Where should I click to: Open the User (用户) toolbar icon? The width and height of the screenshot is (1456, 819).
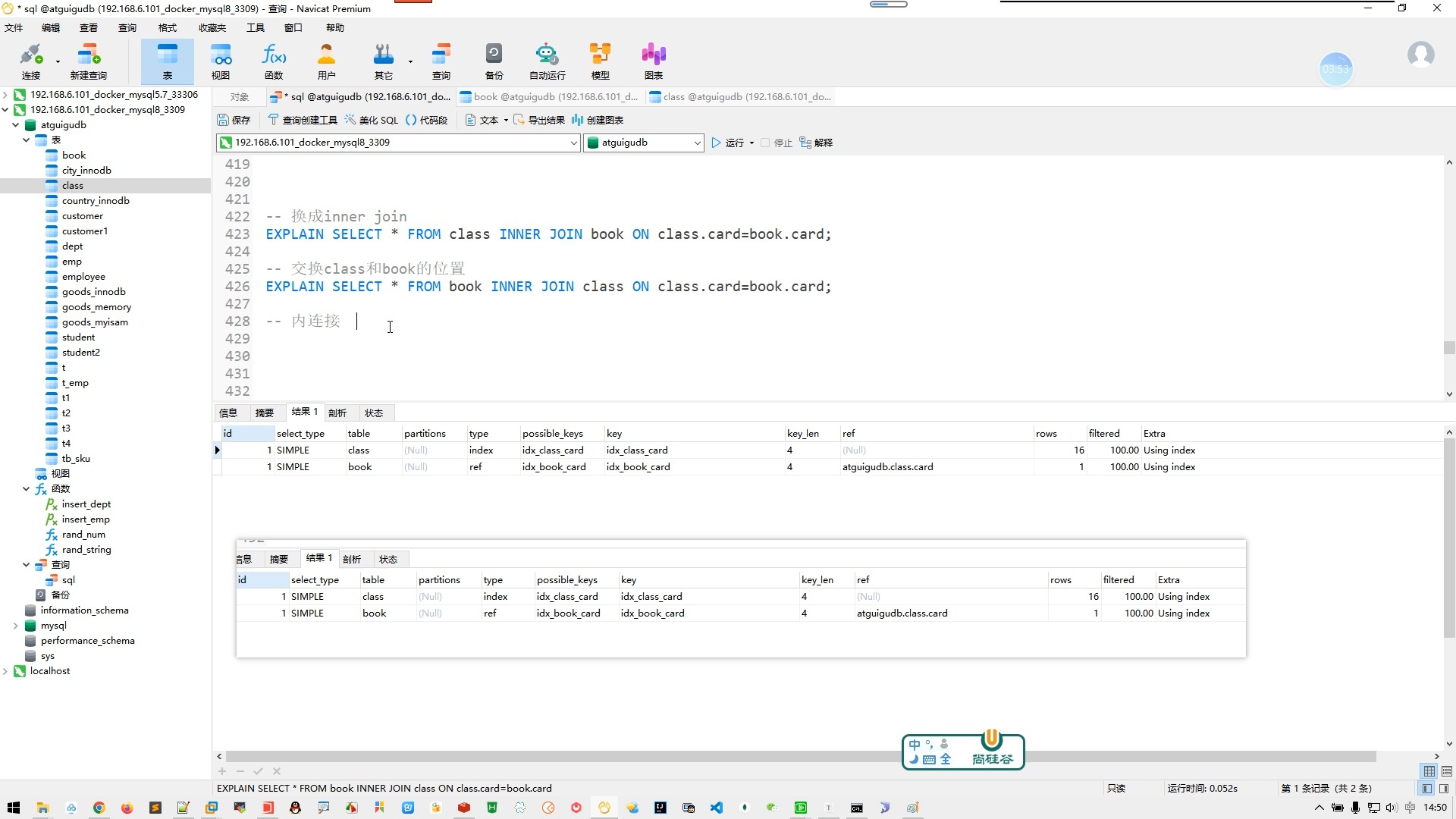click(x=327, y=61)
